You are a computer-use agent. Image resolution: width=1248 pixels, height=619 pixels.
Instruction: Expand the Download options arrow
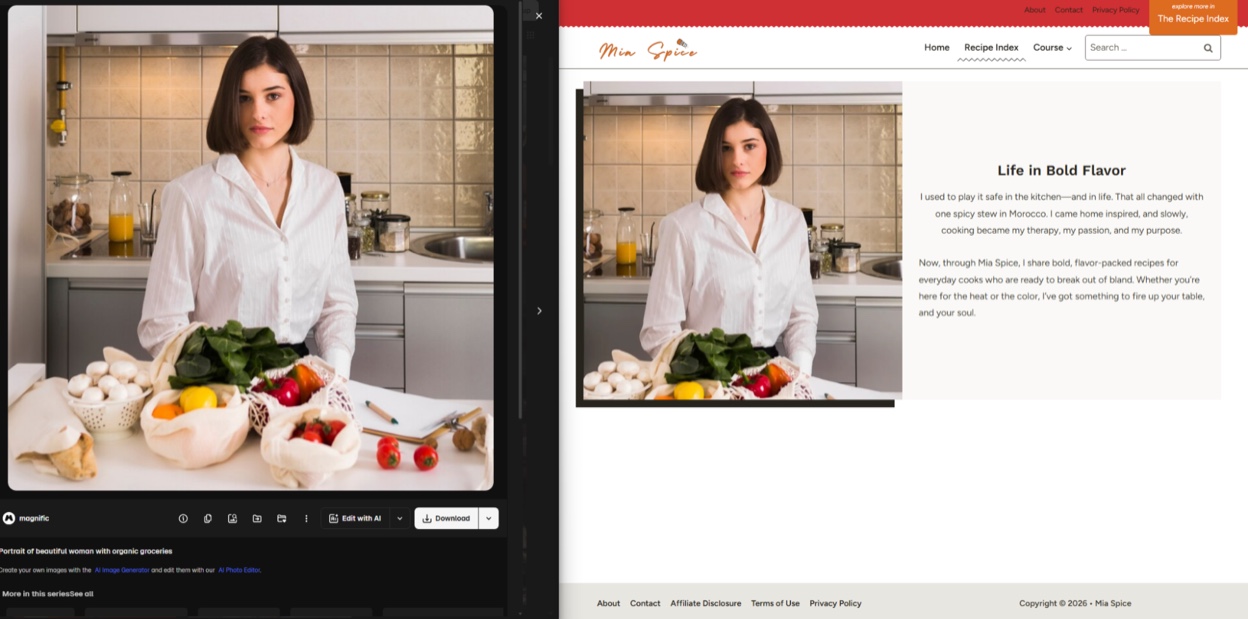tap(489, 518)
